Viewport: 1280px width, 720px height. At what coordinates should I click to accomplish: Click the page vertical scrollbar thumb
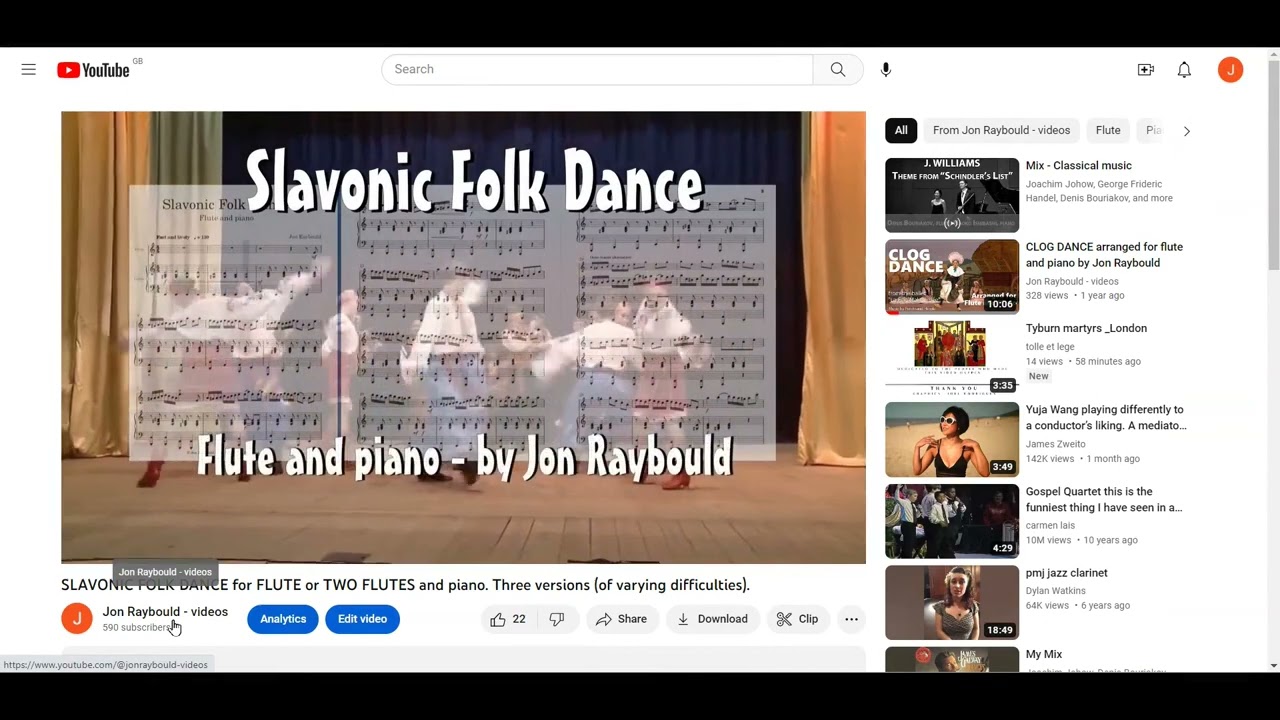click(1273, 165)
